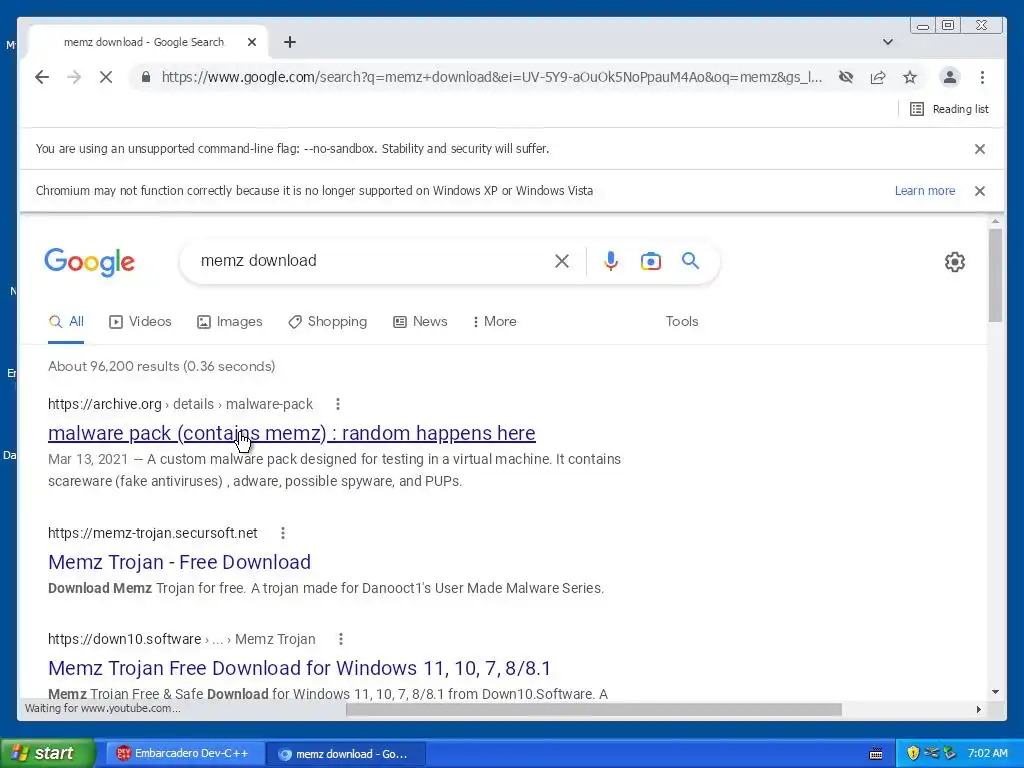Submit search with magnifier icon
The height and width of the screenshot is (768, 1024).
point(690,261)
